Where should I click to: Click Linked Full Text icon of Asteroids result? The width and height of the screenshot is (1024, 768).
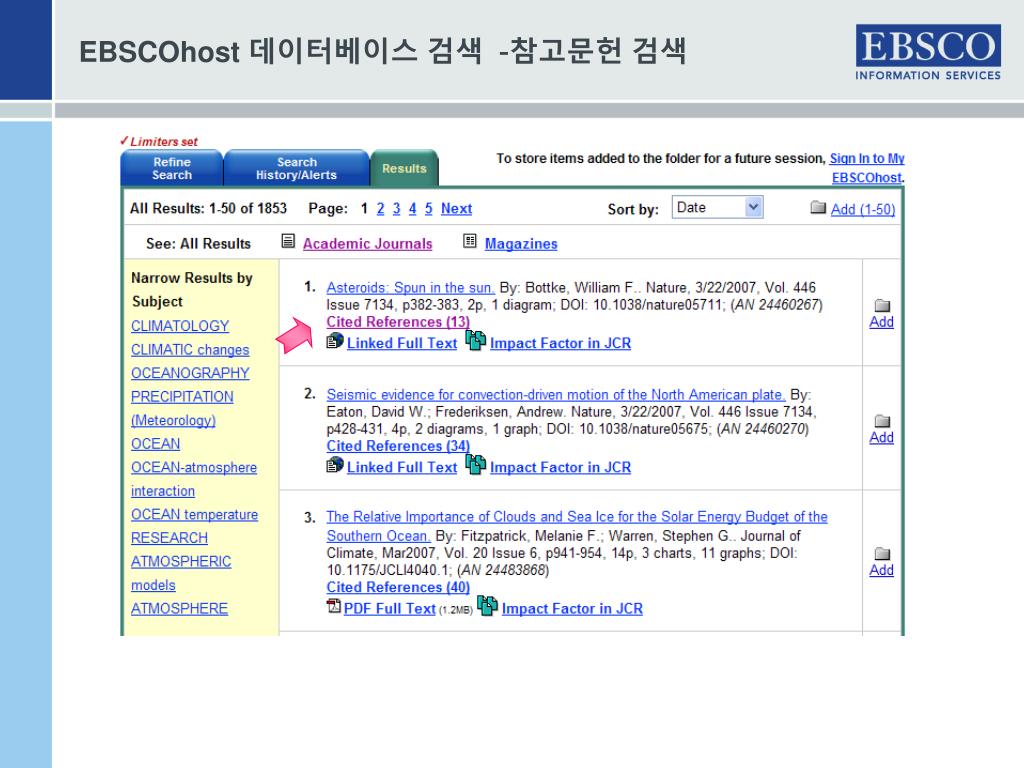(x=335, y=341)
